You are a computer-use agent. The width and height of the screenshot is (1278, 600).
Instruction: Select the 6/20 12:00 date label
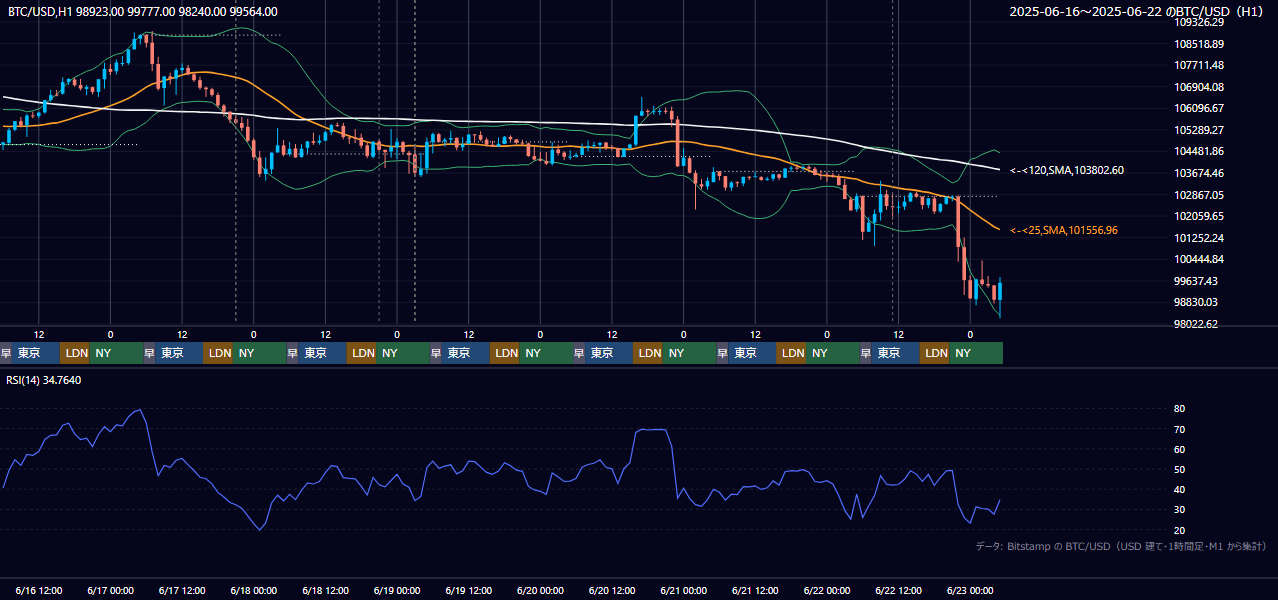612,590
